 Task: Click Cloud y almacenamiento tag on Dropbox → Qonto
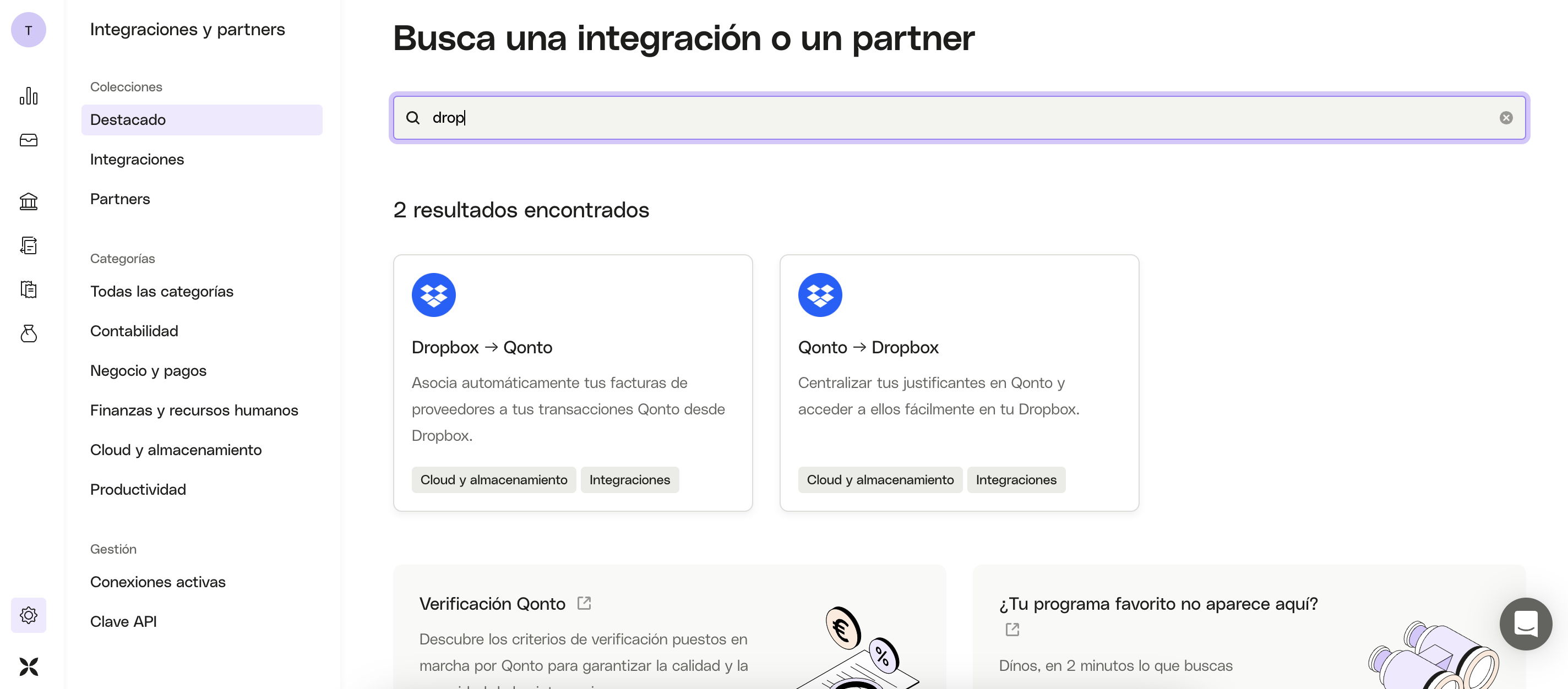494,480
